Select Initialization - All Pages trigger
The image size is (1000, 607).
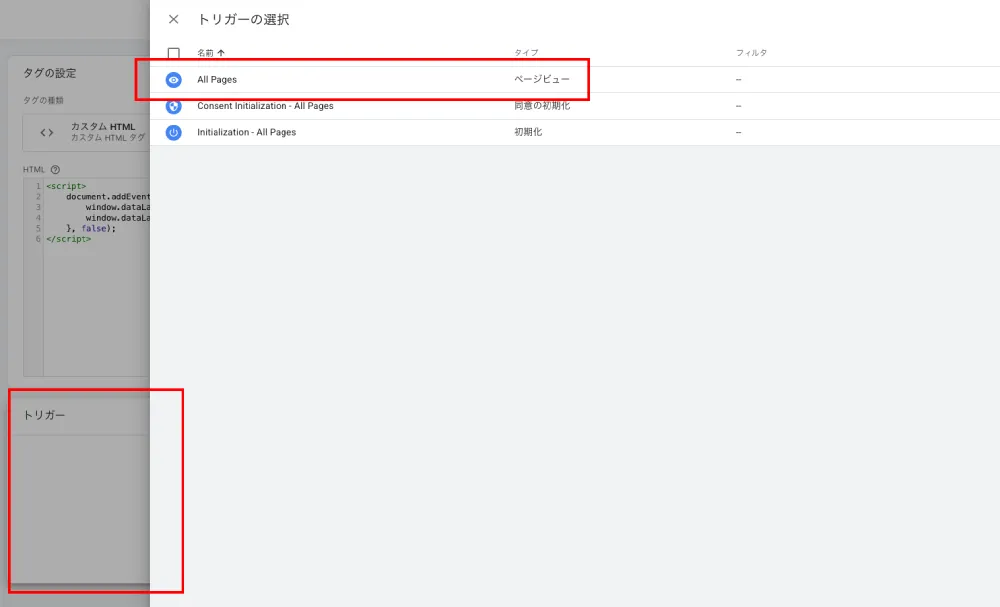[247, 133]
